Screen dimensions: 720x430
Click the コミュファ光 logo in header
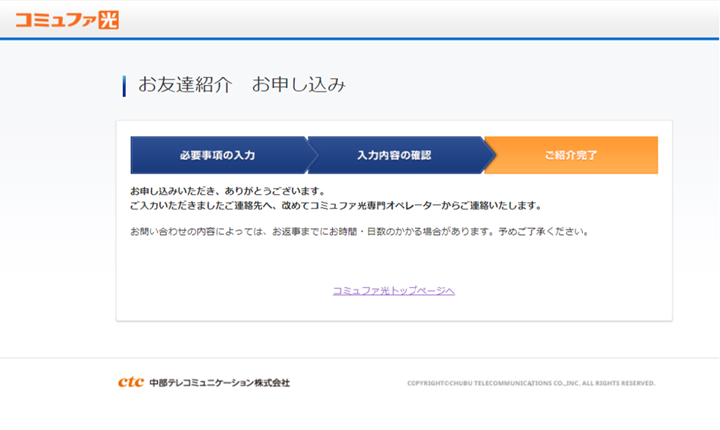pos(67,20)
